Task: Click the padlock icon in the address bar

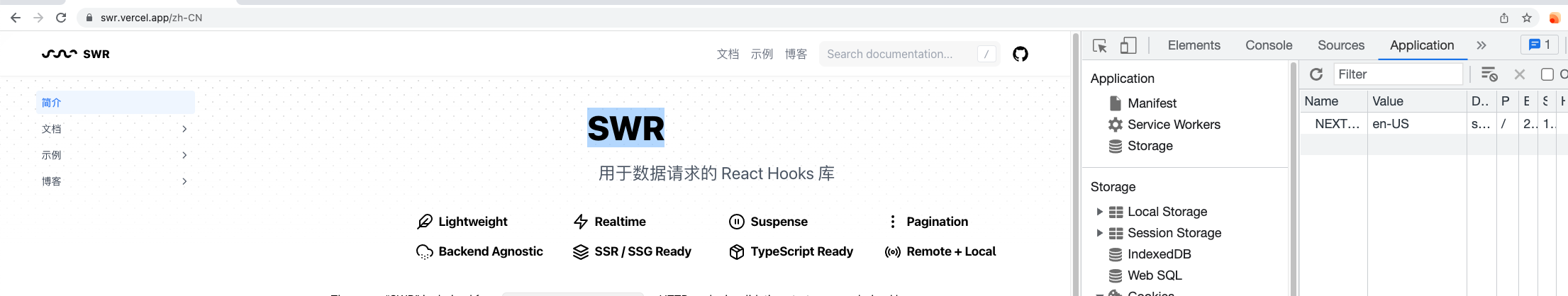Action: (x=89, y=18)
